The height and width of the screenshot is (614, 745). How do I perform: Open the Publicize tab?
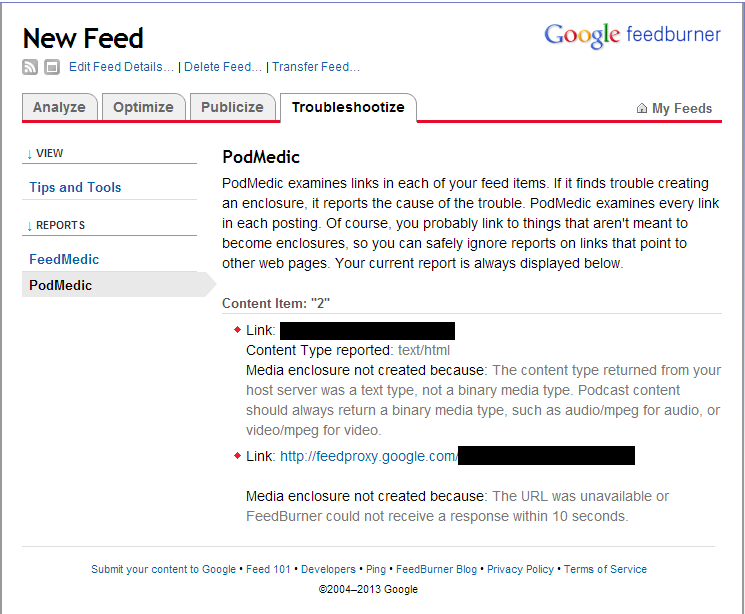(232, 107)
